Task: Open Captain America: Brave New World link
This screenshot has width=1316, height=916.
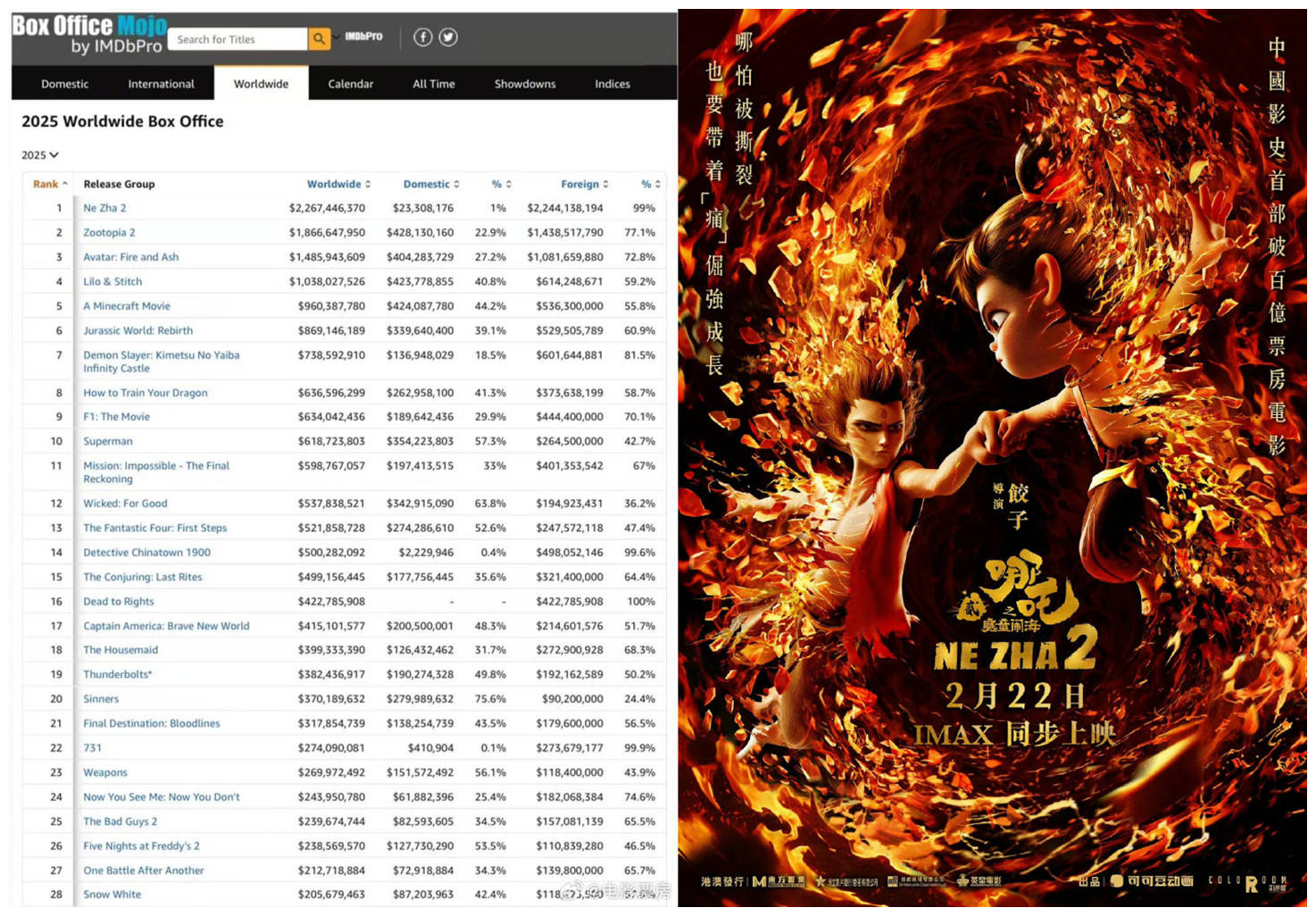Action: pyautogui.click(x=166, y=627)
